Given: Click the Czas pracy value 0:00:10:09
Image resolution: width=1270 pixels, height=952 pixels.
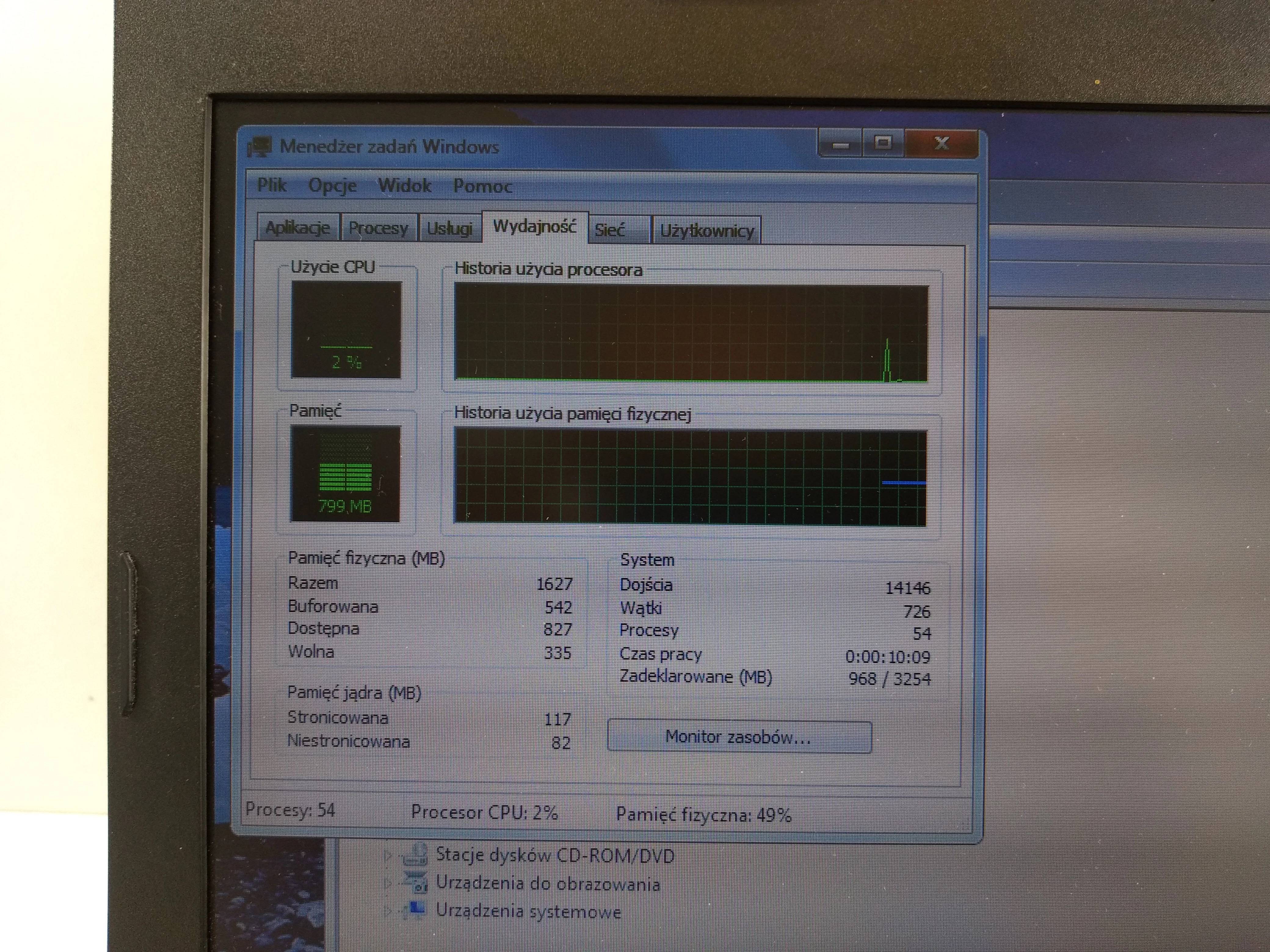Looking at the screenshot, I should pos(887,656).
